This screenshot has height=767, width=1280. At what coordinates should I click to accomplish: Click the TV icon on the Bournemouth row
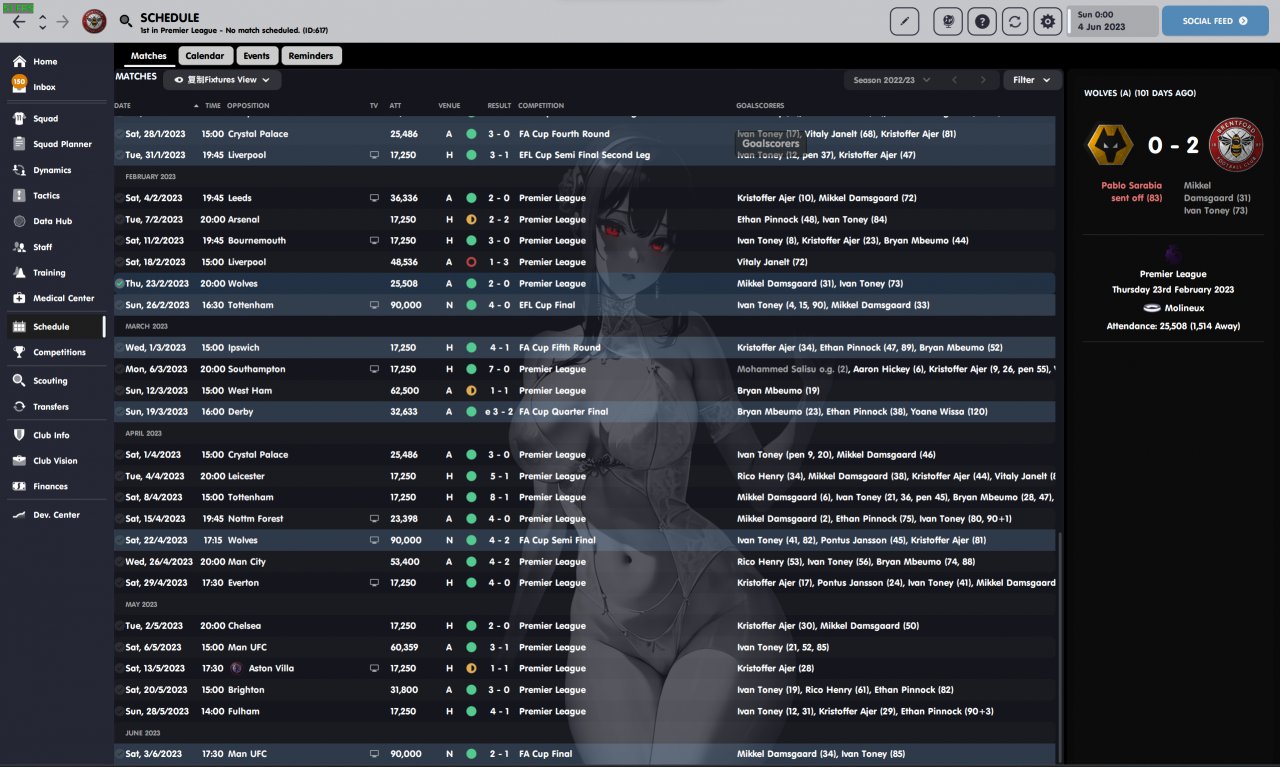tap(374, 241)
